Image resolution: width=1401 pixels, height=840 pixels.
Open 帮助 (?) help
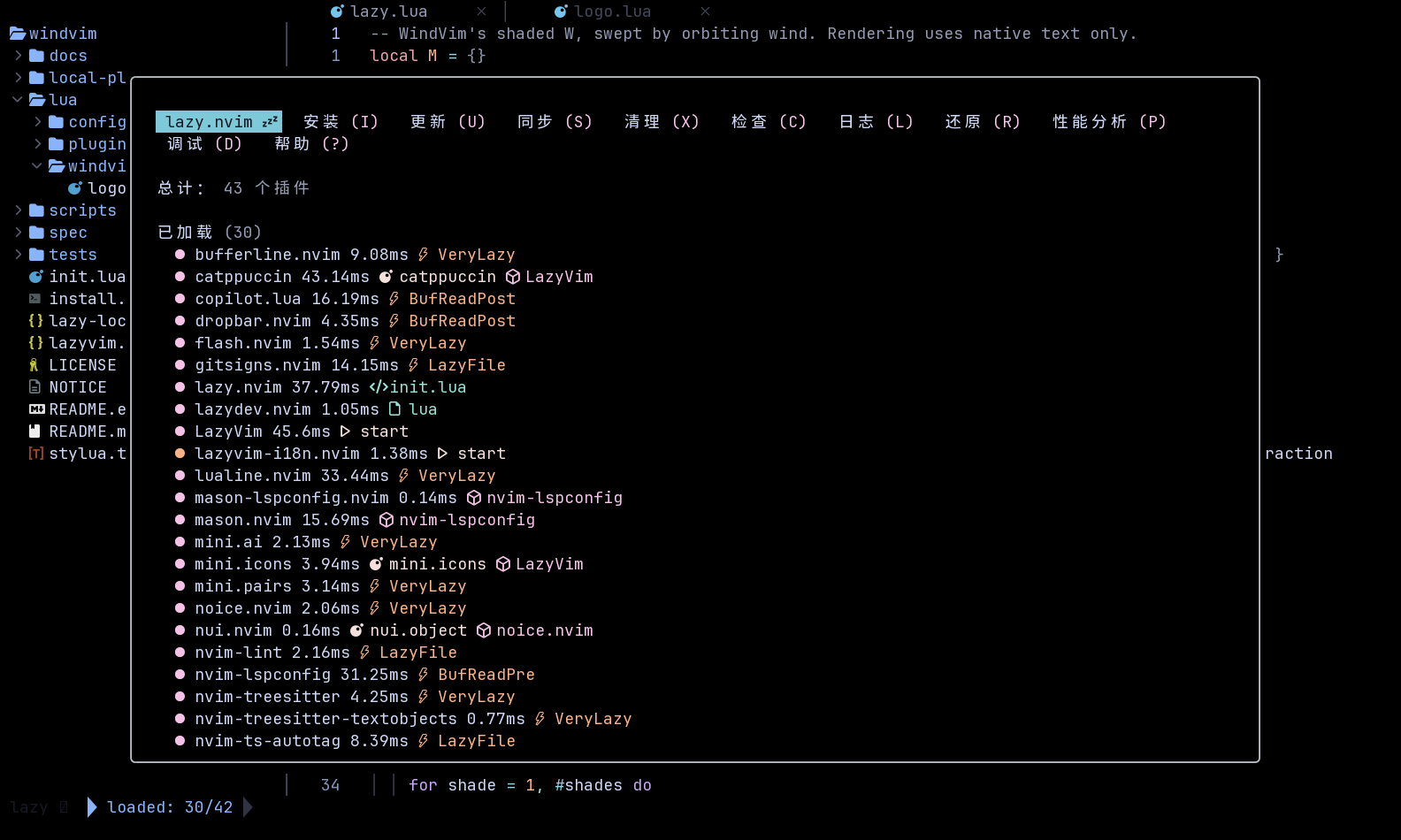311,144
